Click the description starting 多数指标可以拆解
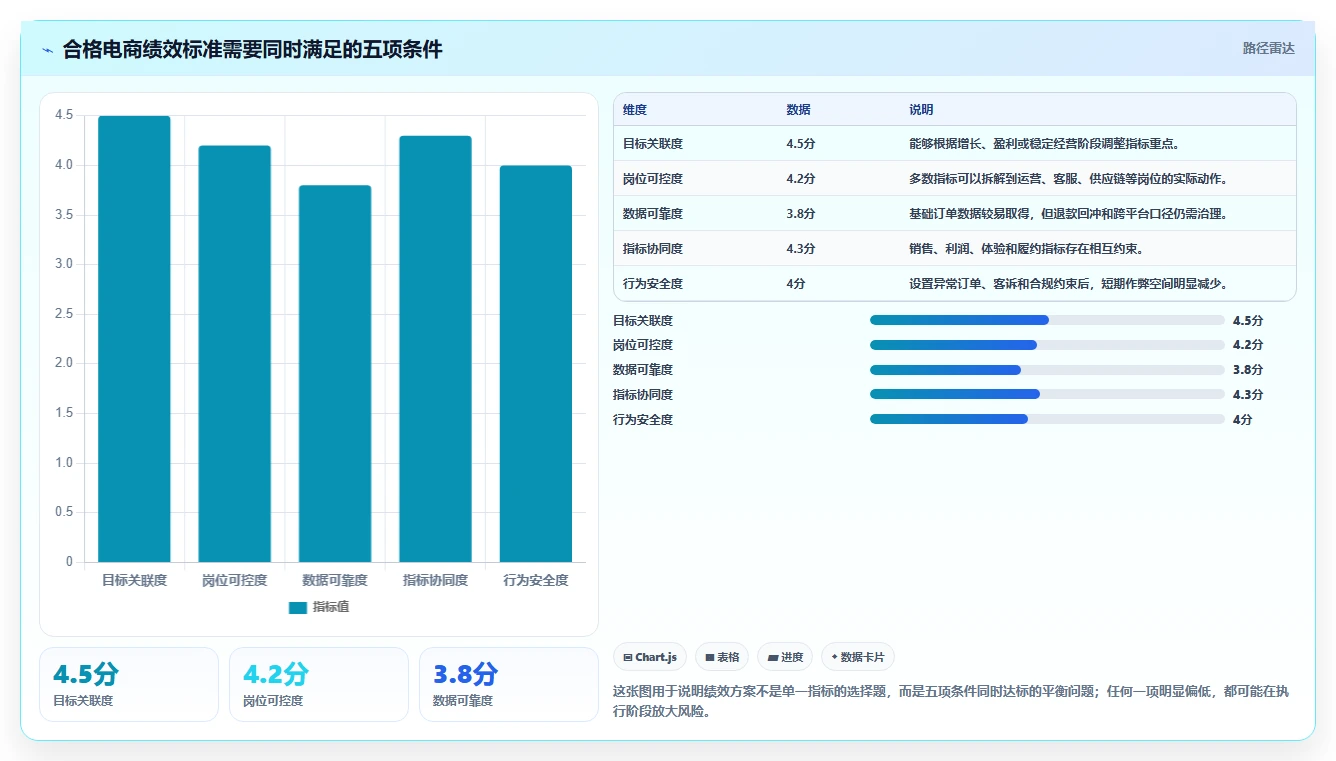 click(1068, 179)
